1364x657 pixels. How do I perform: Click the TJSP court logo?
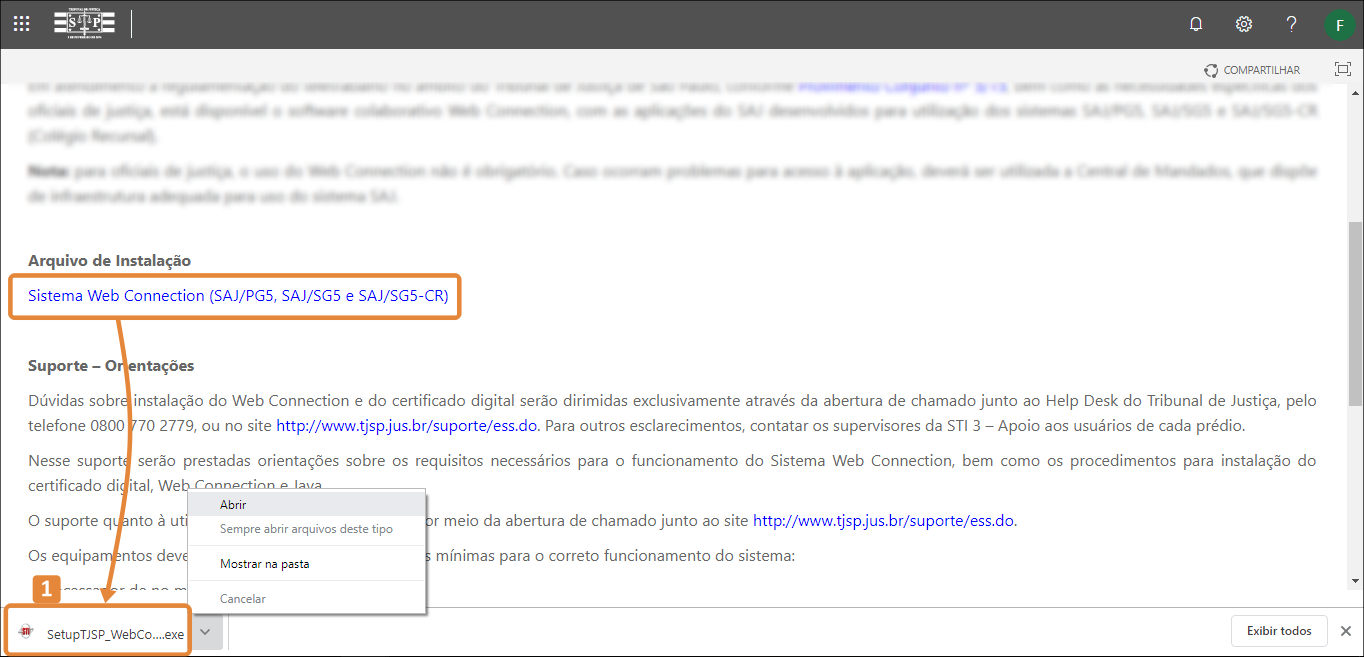pos(84,24)
